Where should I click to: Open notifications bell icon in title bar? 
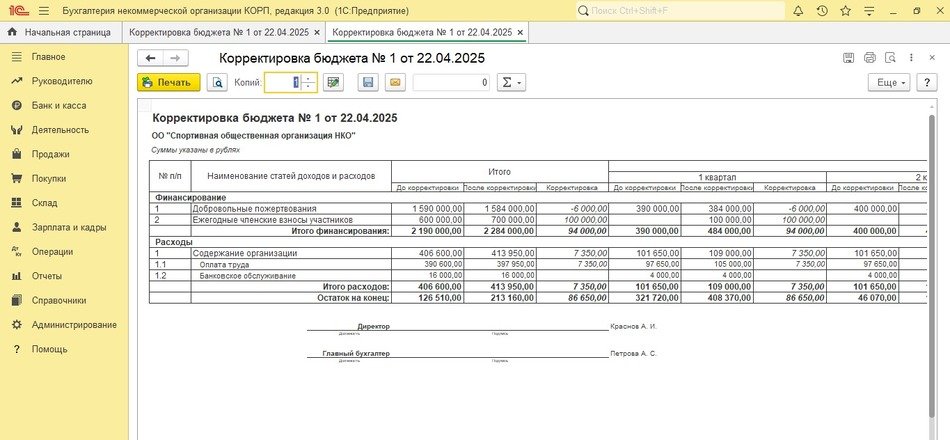798,11
